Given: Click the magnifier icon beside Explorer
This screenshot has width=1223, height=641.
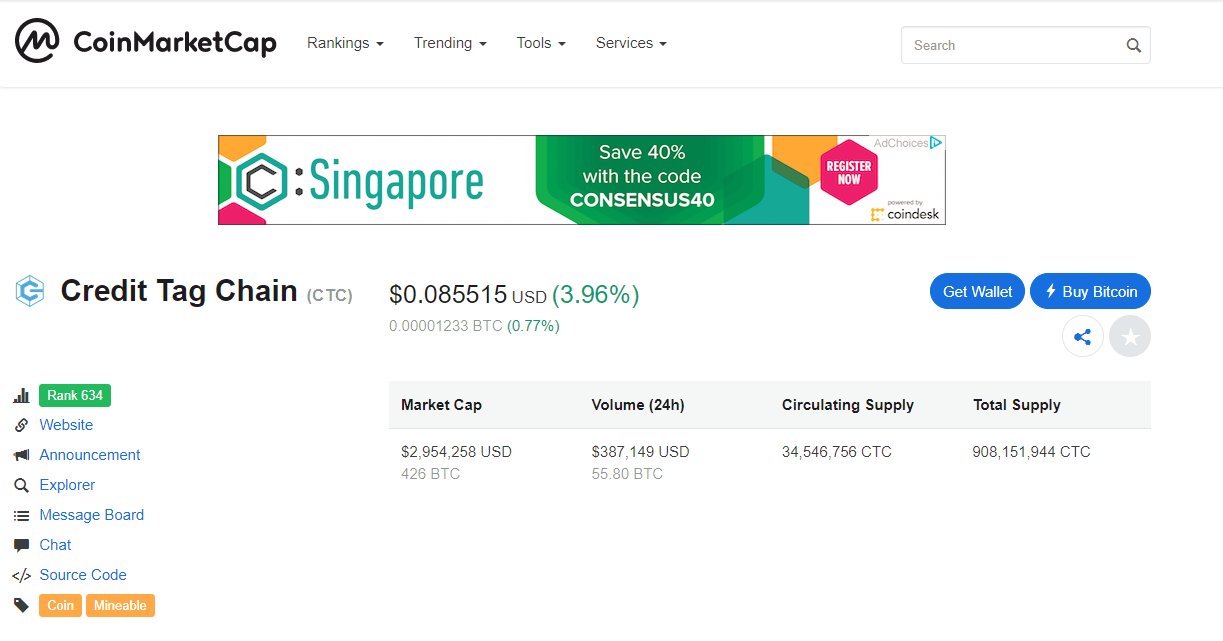Looking at the screenshot, I should point(21,485).
